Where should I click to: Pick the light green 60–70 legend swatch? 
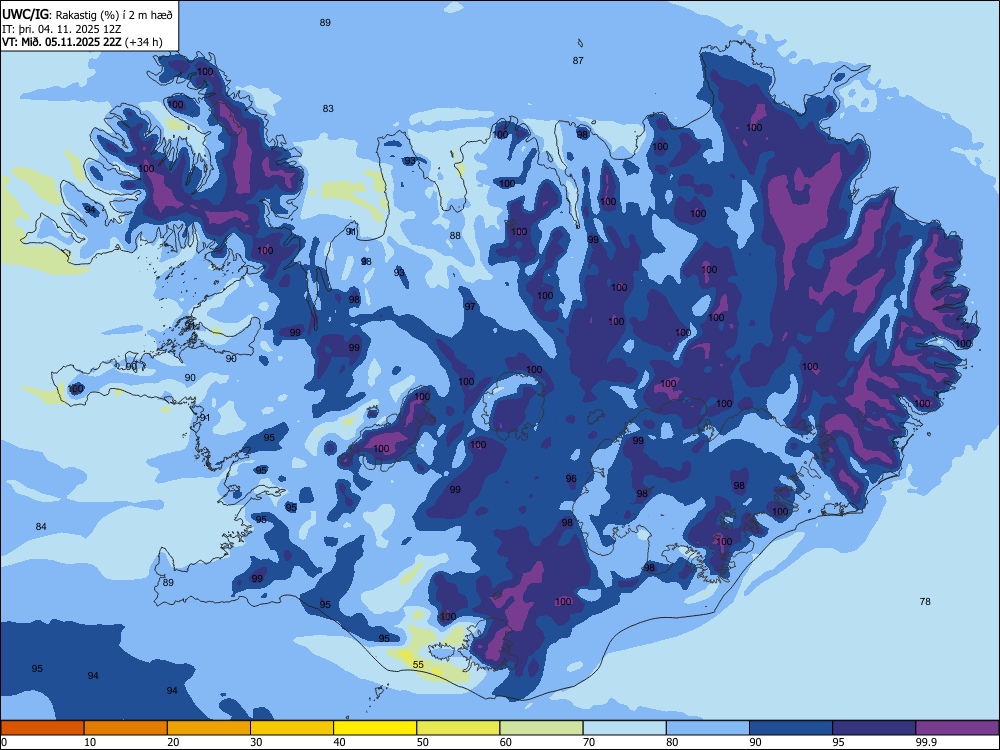click(541, 728)
